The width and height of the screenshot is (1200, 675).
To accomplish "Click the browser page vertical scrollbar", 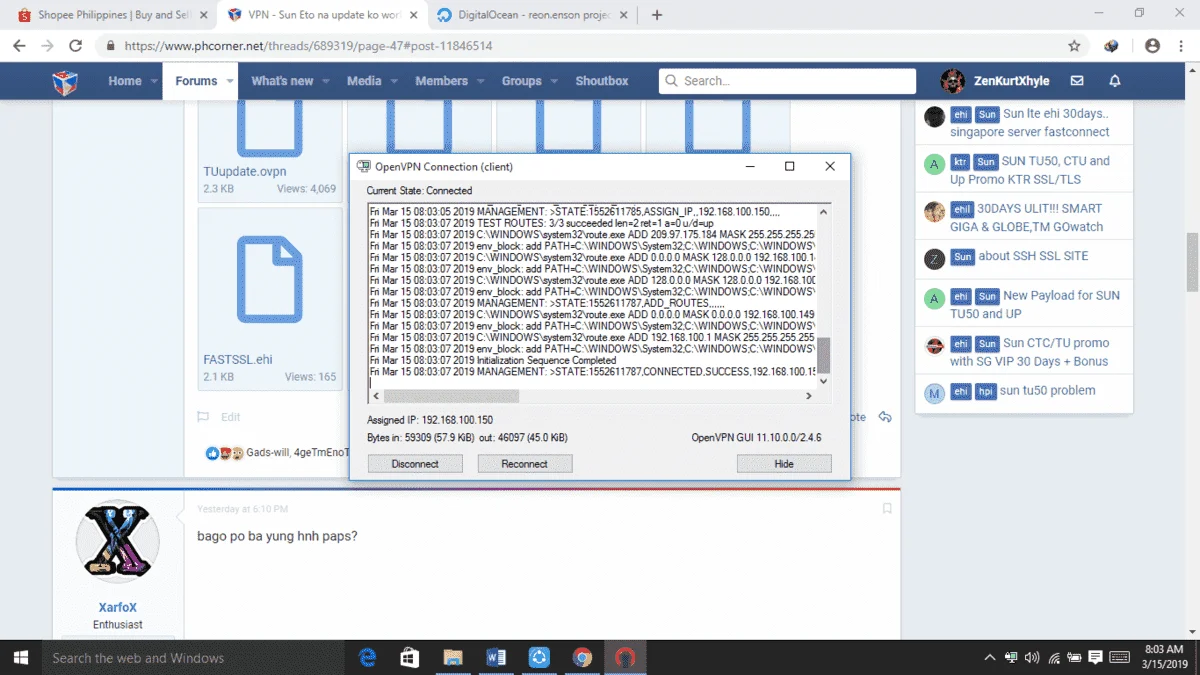I will coord(1193,260).
